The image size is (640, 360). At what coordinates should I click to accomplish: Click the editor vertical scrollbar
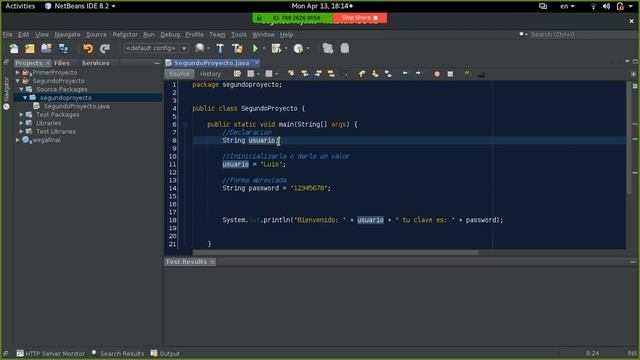[629, 139]
